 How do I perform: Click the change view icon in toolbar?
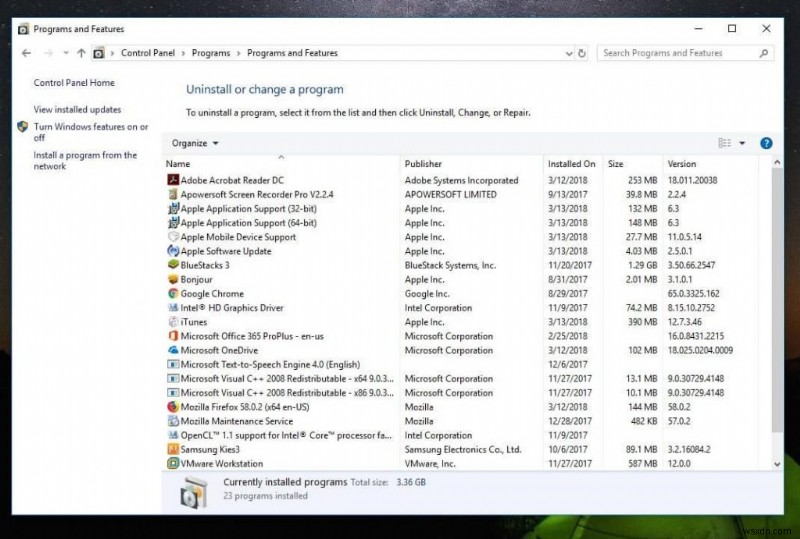[x=724, y=143]
